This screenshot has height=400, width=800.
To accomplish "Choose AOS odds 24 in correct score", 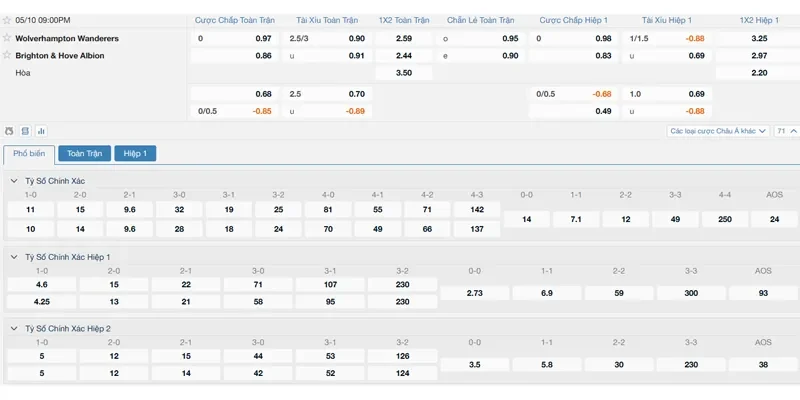I will pos(774,219).
